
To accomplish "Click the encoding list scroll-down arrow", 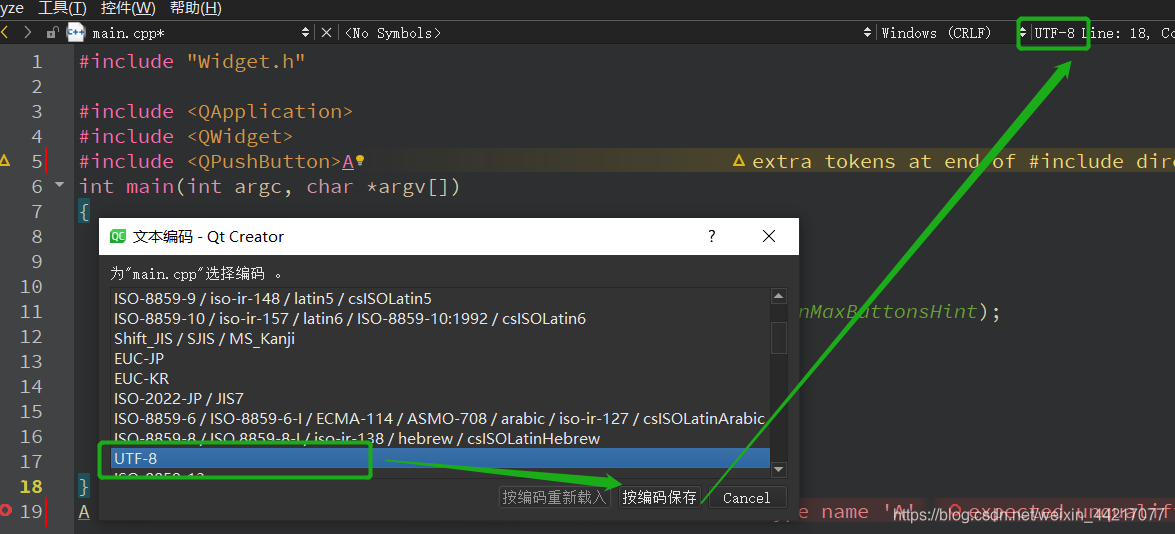I will (779, 470).
